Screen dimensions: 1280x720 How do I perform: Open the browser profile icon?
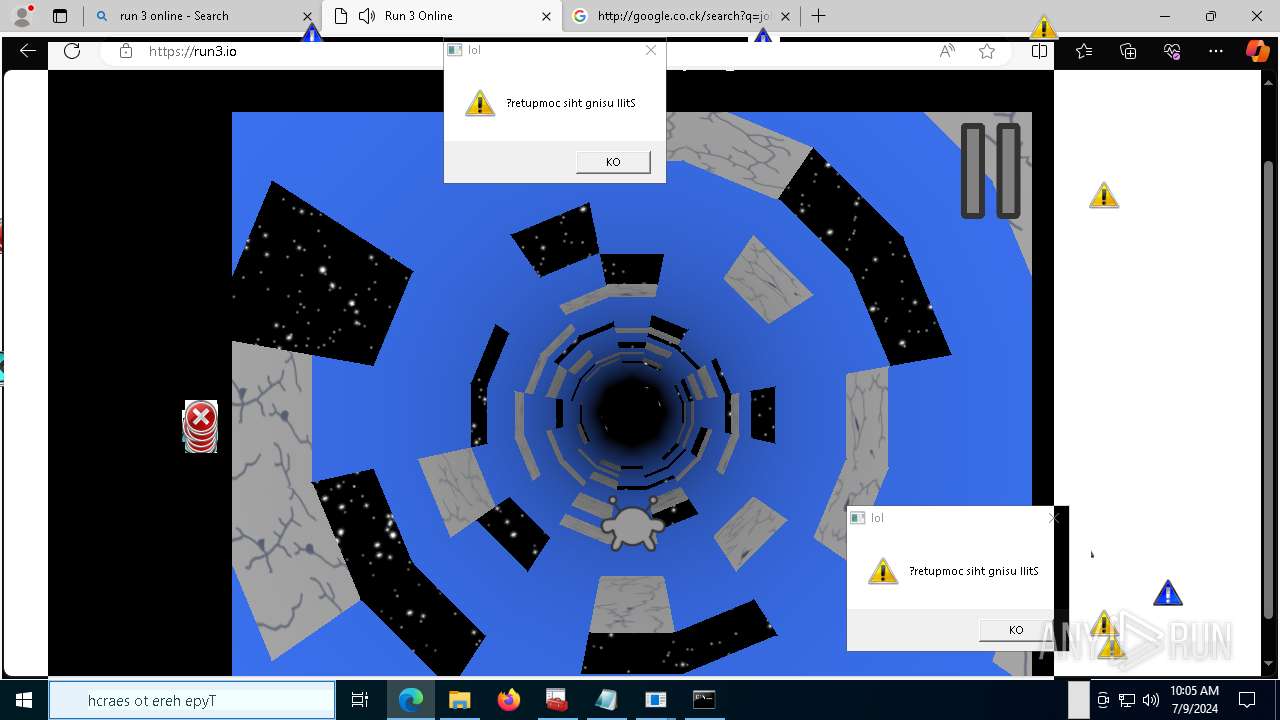[x=22, y=16]
